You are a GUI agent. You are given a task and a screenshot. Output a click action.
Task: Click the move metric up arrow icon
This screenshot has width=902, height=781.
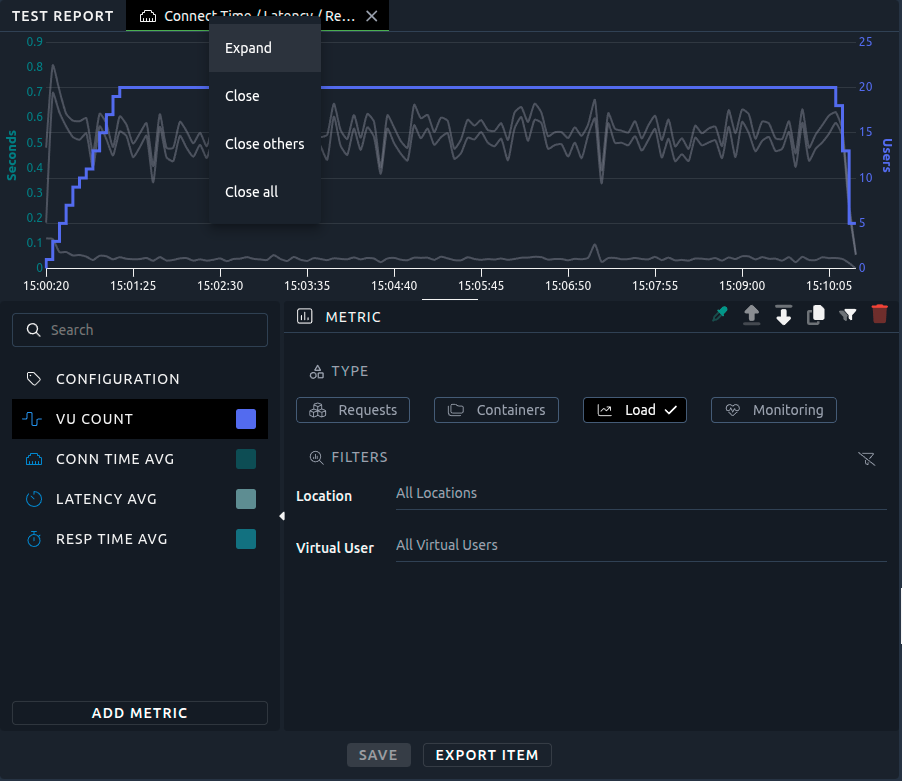tap(752, 315)
